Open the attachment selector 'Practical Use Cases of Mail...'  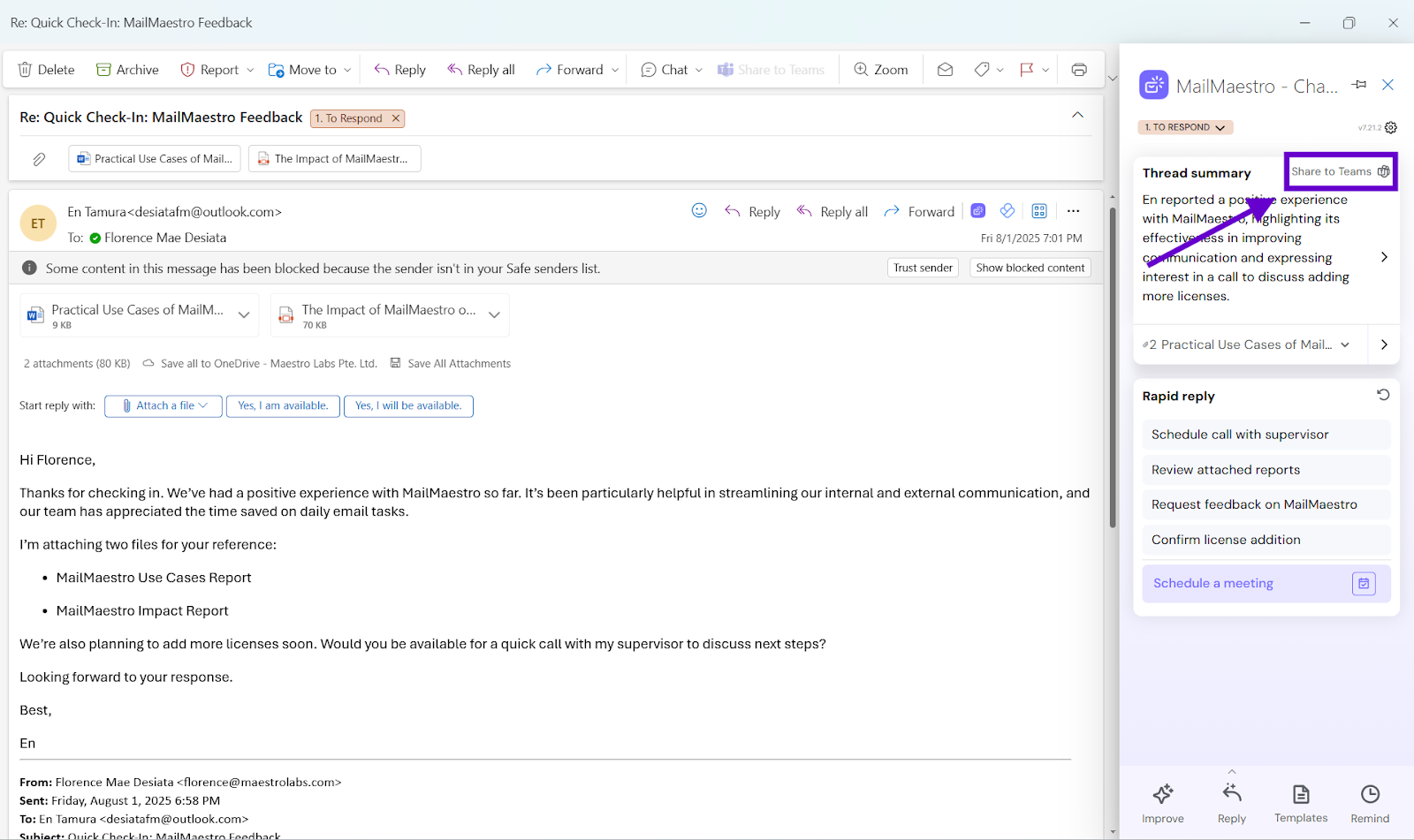click(x=1246, y=344)
